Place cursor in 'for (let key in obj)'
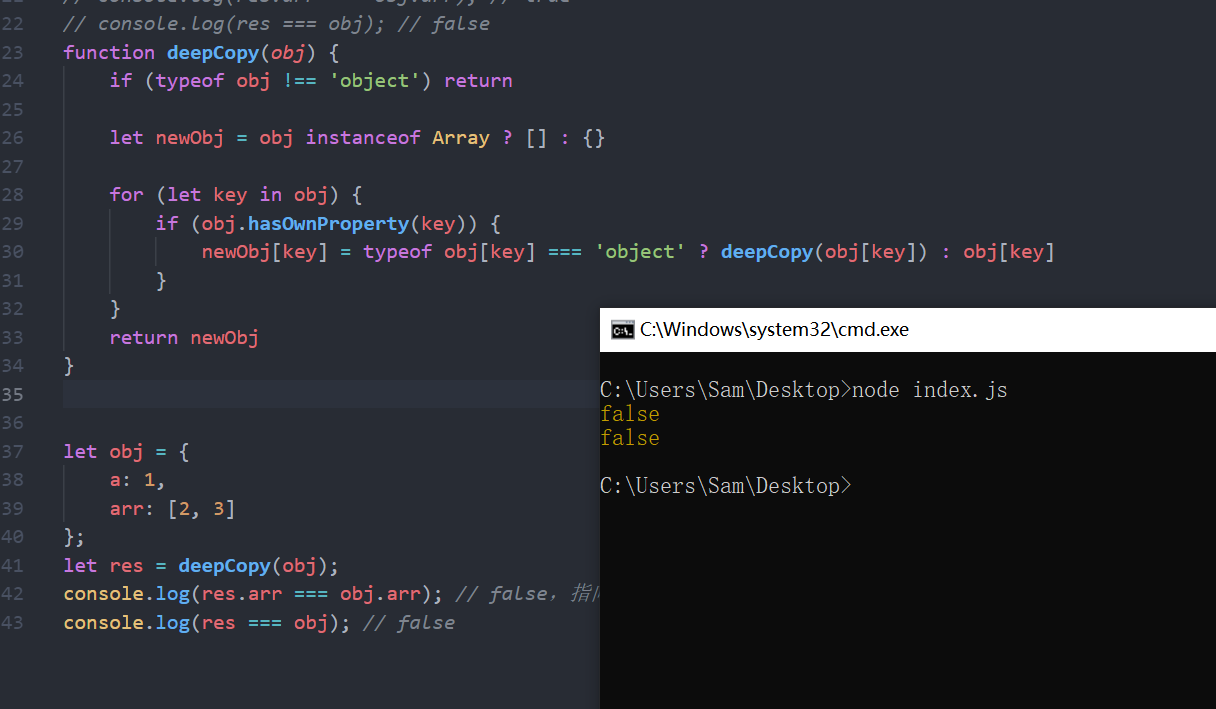Image resolution: width=1216 pixels, height=709 pixels. tap(235, 195)
